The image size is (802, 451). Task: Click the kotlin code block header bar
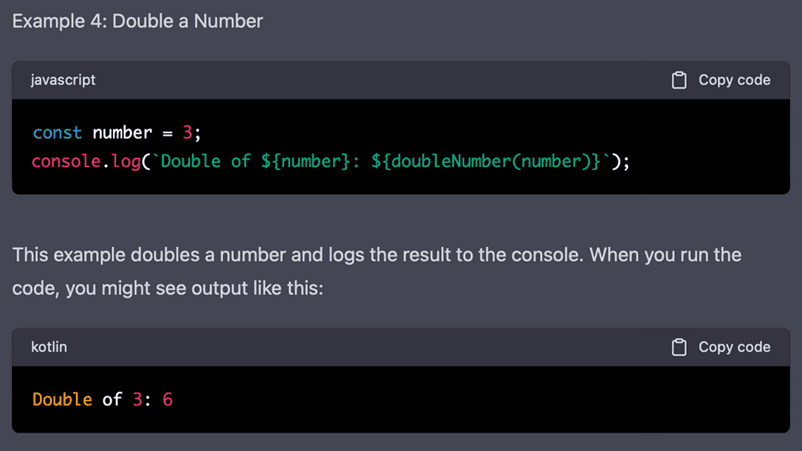click(401, 347)
